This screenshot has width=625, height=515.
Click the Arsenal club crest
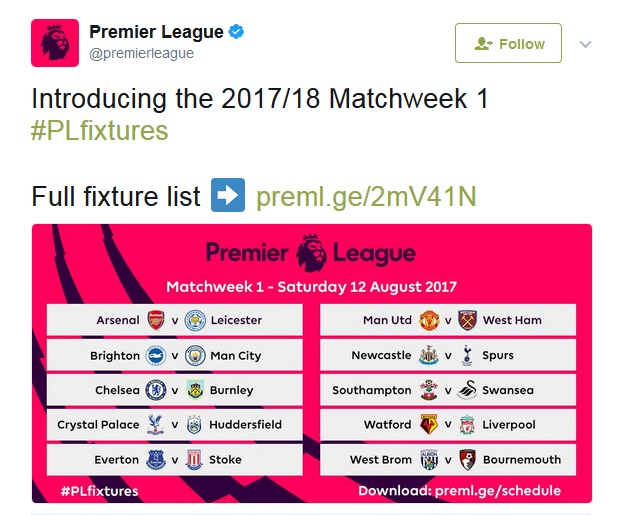click(x=156, y=320)
